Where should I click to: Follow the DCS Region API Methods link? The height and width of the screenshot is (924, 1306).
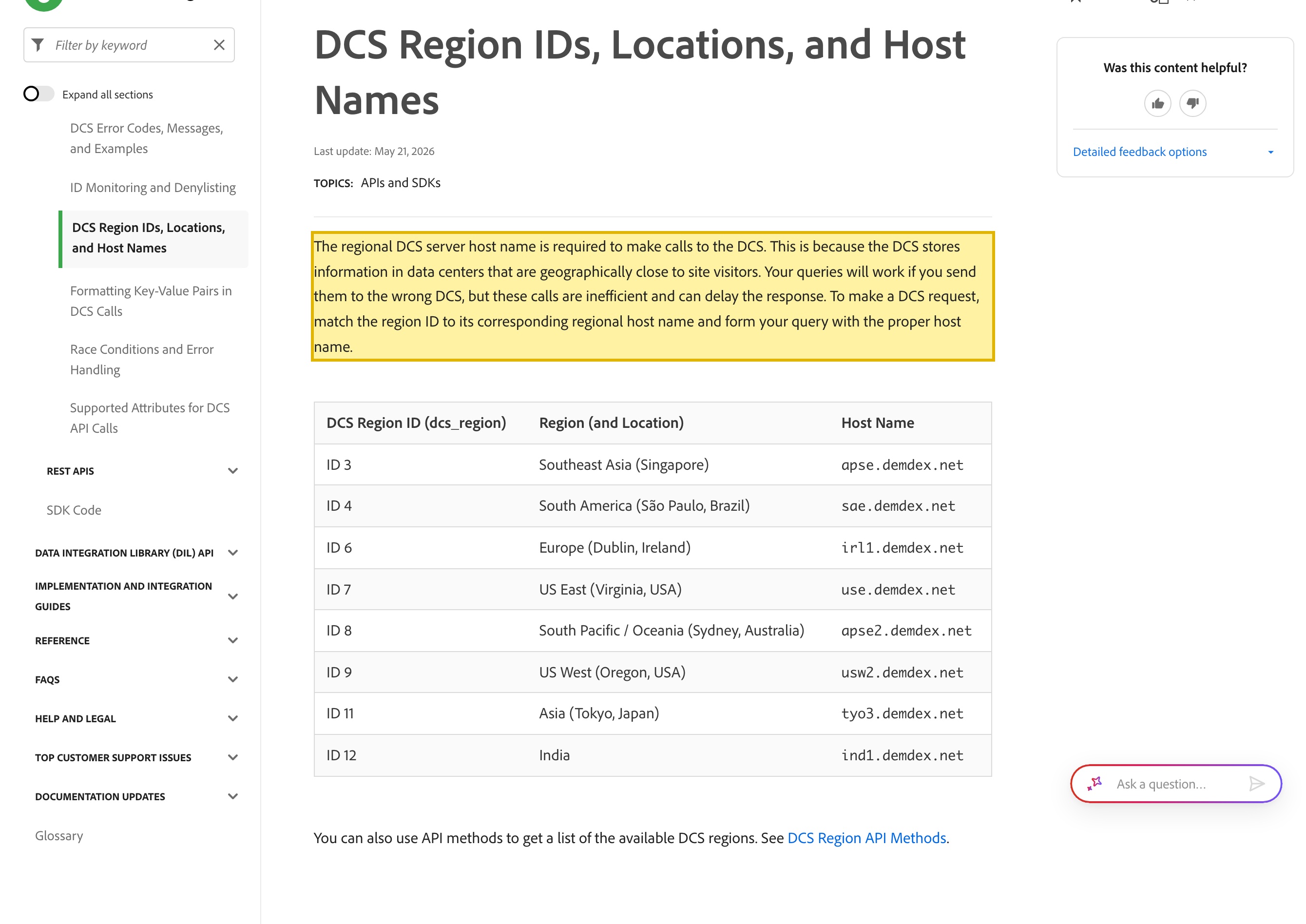[x=866, y=838]
